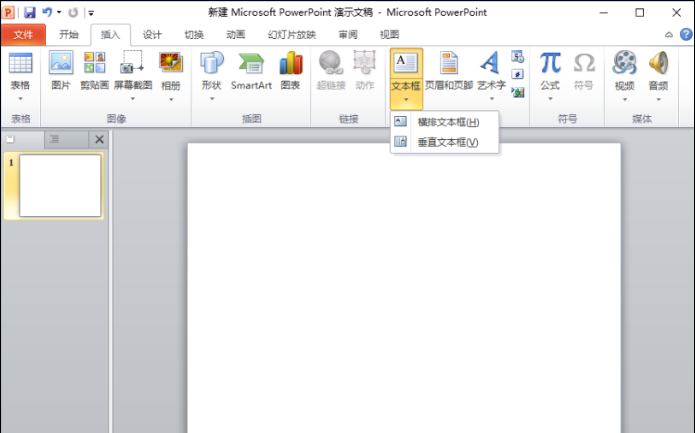Close the slide thumbnails pane

[x=99, y=140]
